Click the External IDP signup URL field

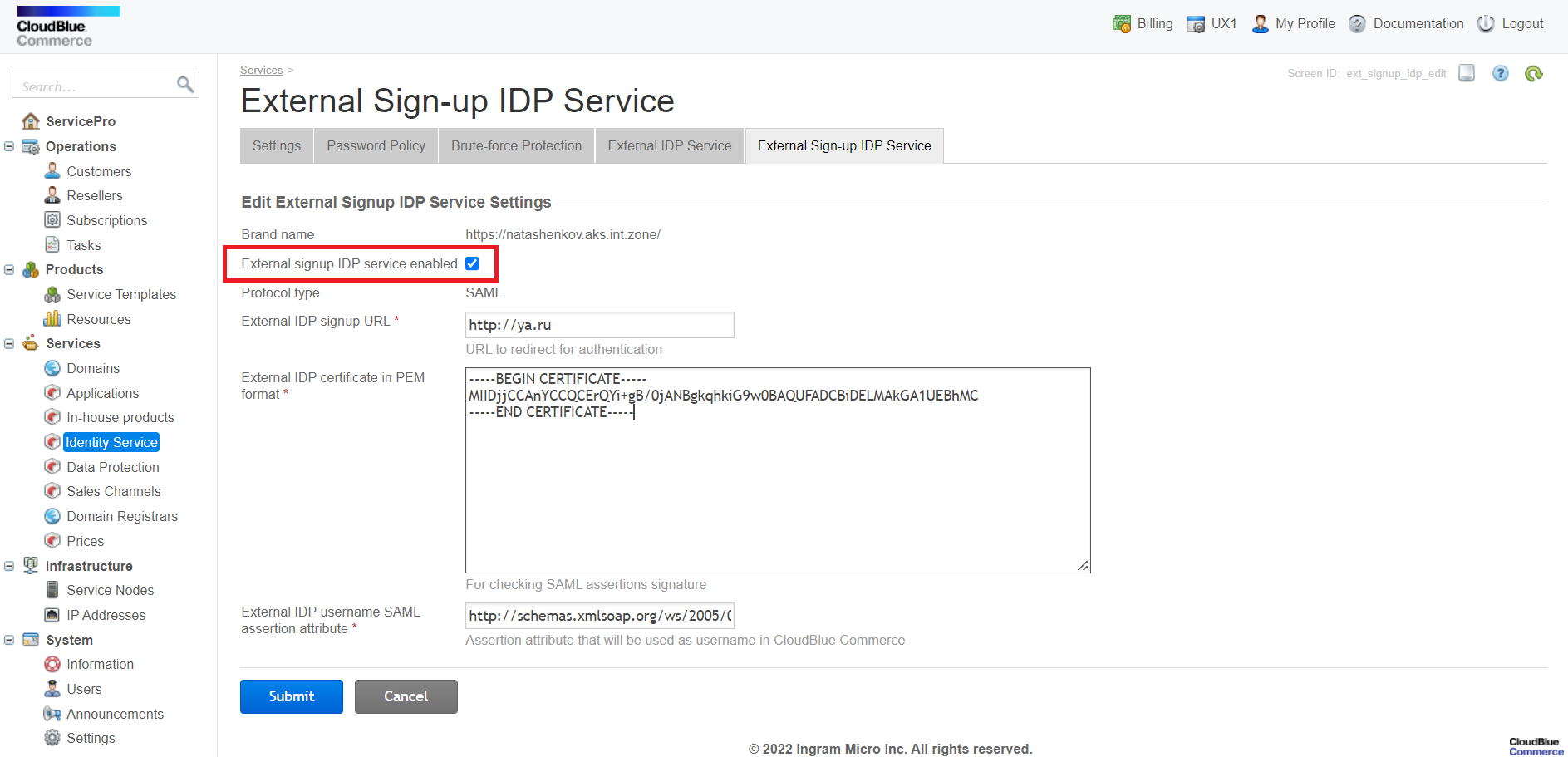pos(599,325)
